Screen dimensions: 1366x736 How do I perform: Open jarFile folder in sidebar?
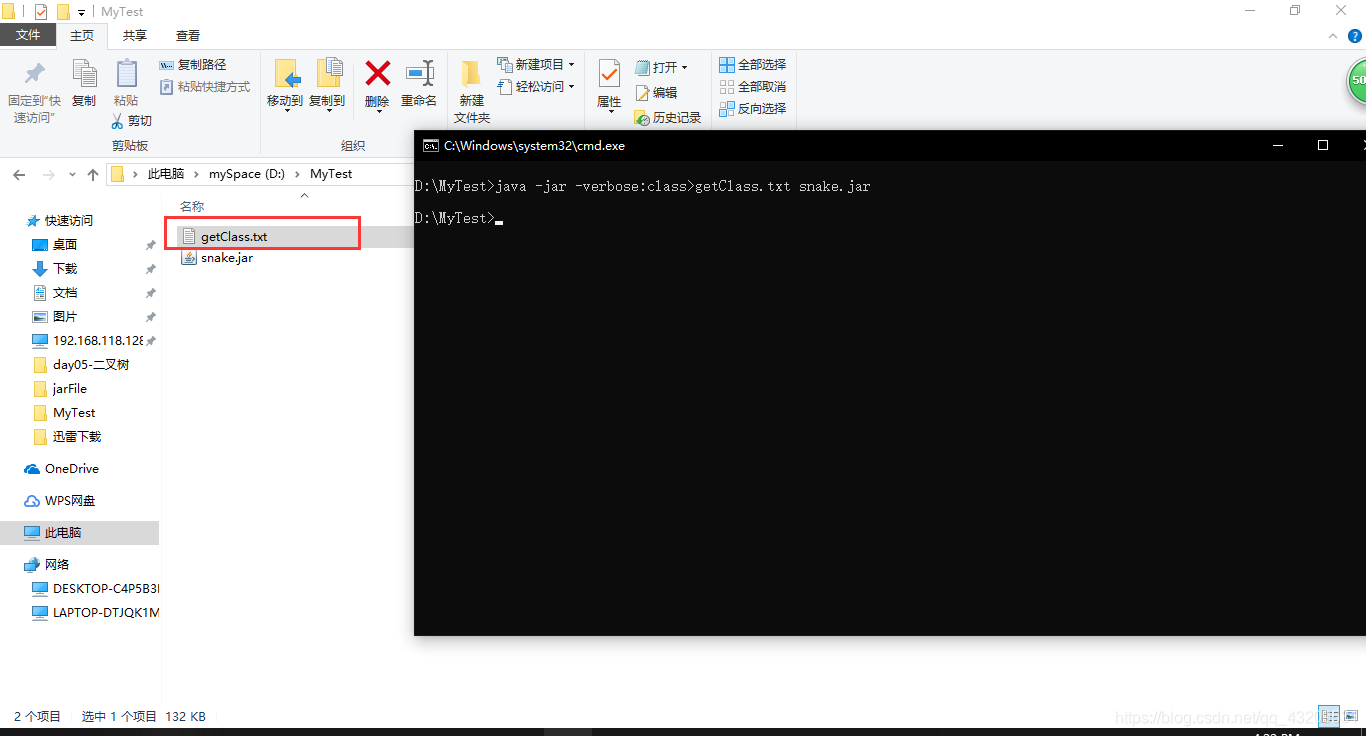(70, 389)
